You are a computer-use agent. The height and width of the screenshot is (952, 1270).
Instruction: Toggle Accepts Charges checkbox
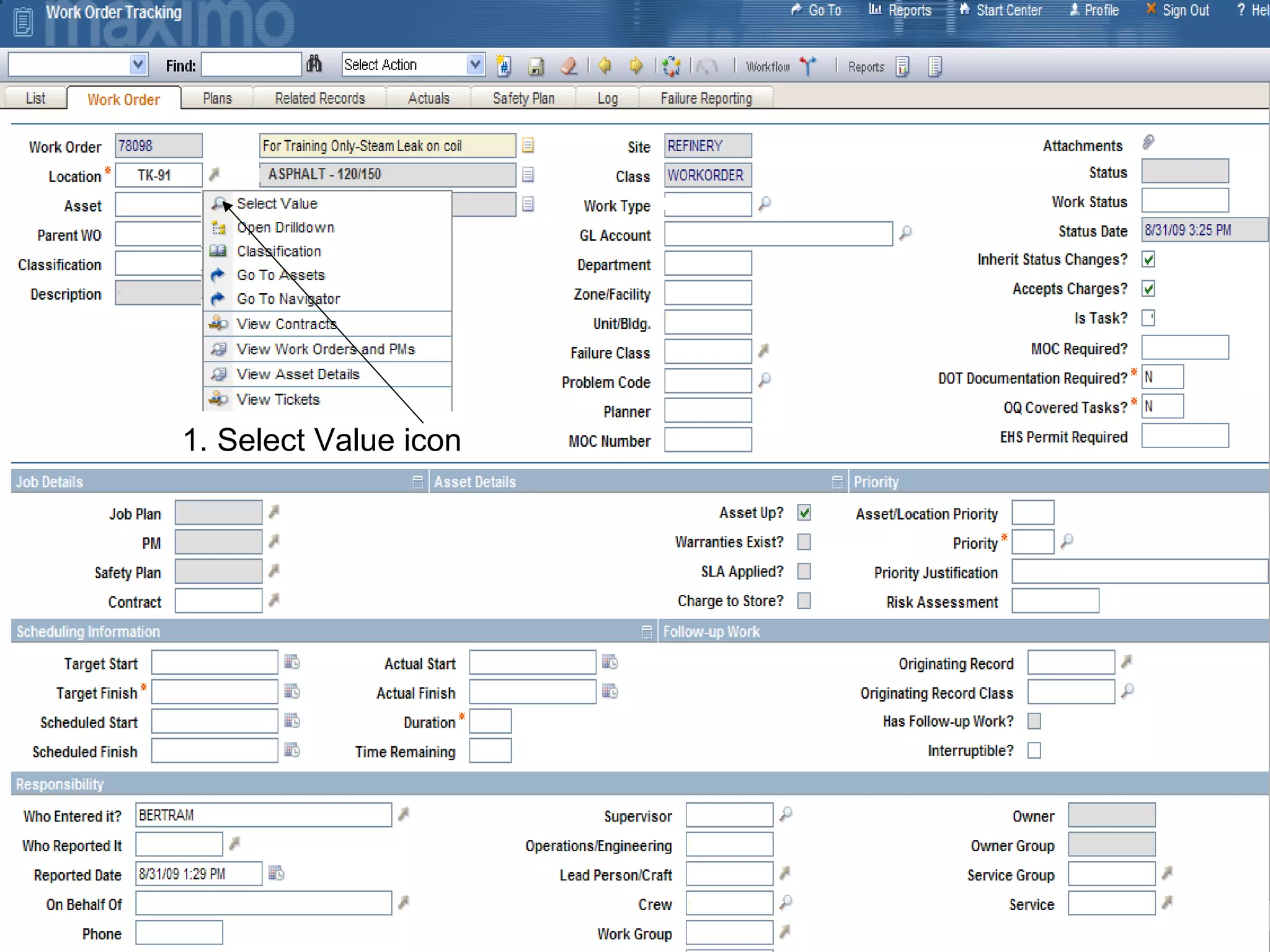tap(1148, 288)
